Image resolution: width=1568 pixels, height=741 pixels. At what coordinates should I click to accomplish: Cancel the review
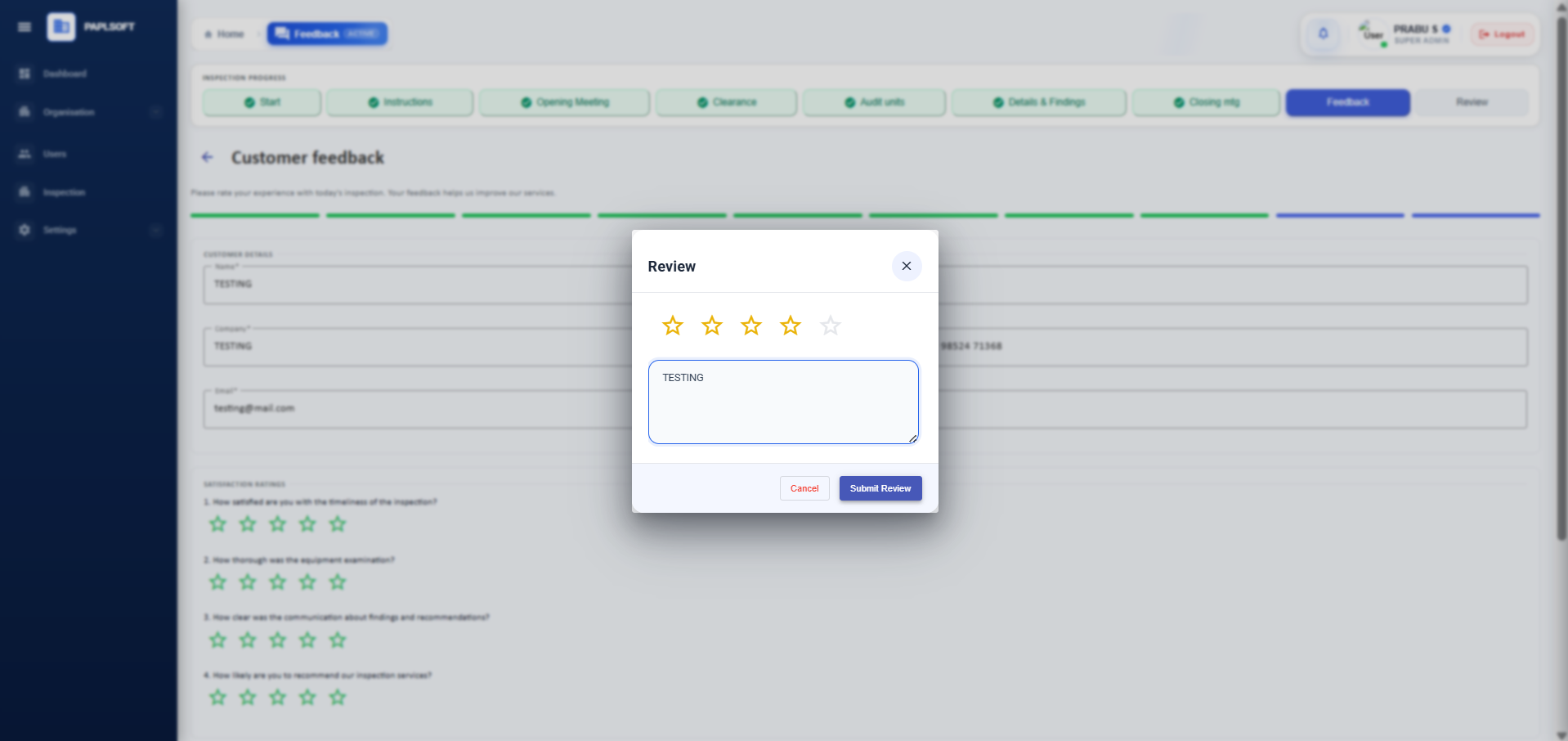(804, 488)
